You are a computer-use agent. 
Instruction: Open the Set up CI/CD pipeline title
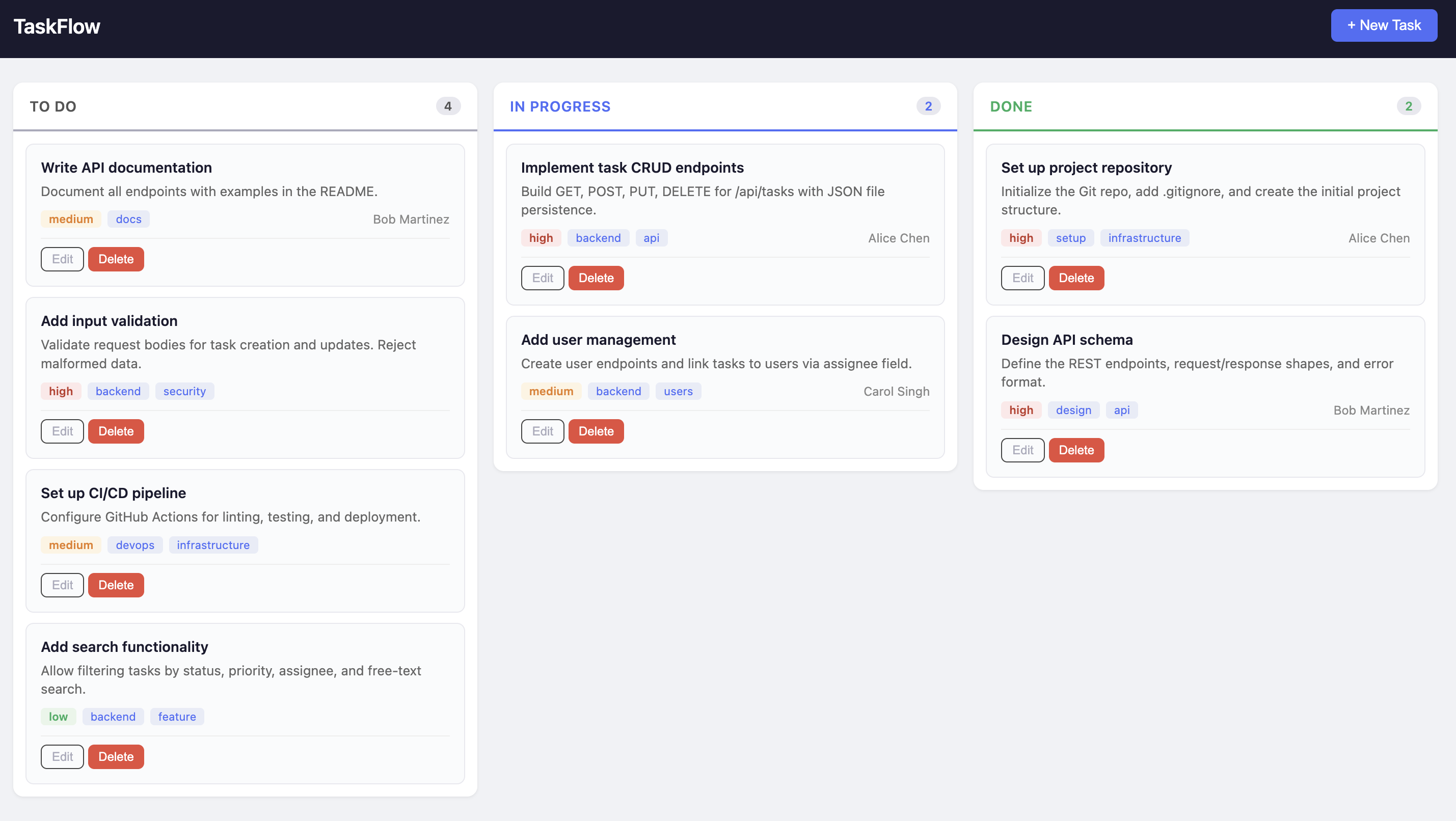pyautogui.click(x=113, y=494)
